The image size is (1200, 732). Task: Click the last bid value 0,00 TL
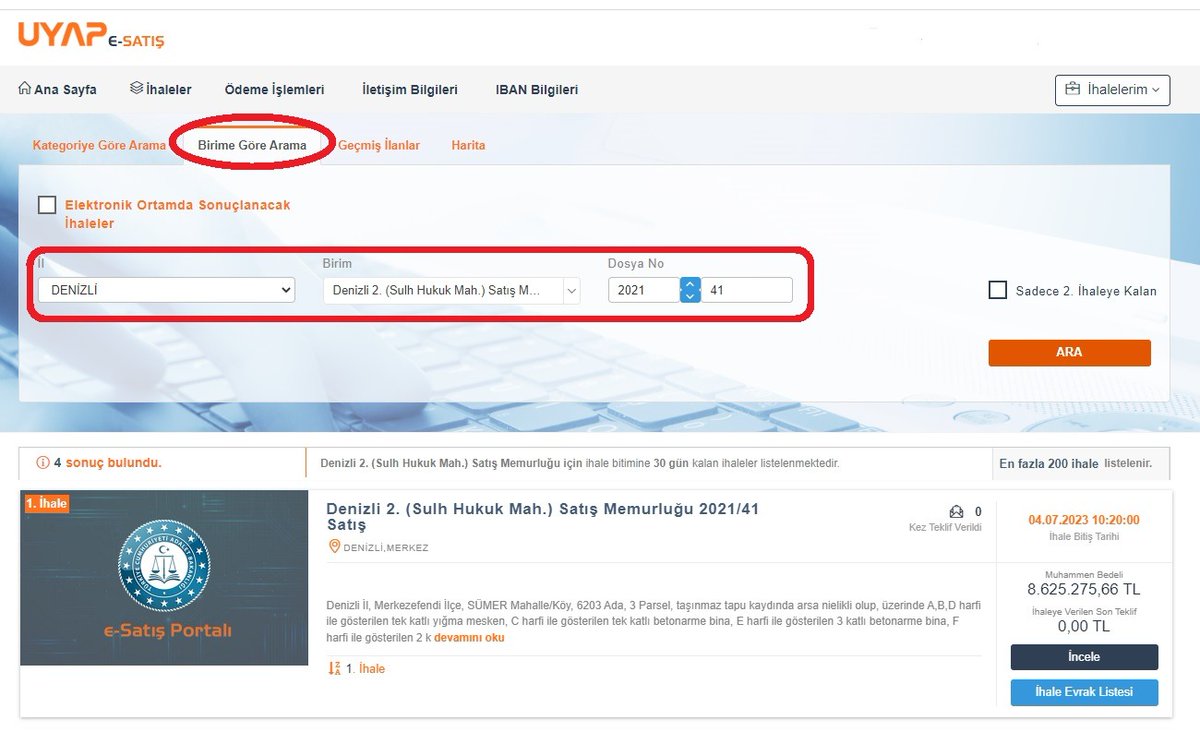coord(1084,627)
